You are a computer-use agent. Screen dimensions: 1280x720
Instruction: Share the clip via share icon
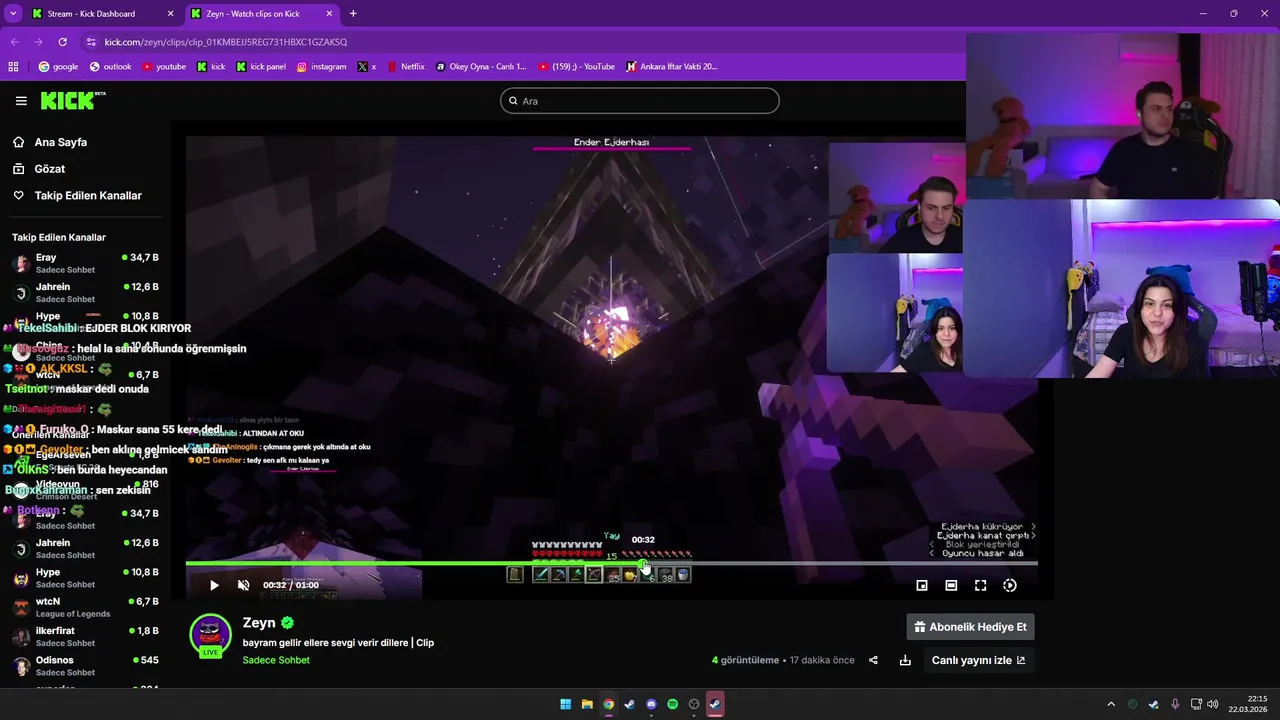(x=873, y=660)
